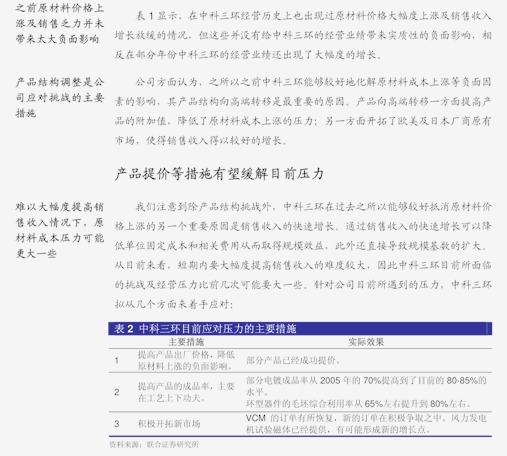
Task: Click the line 拟从几个方面来着手应对:
Action: [x=174, y=304]
